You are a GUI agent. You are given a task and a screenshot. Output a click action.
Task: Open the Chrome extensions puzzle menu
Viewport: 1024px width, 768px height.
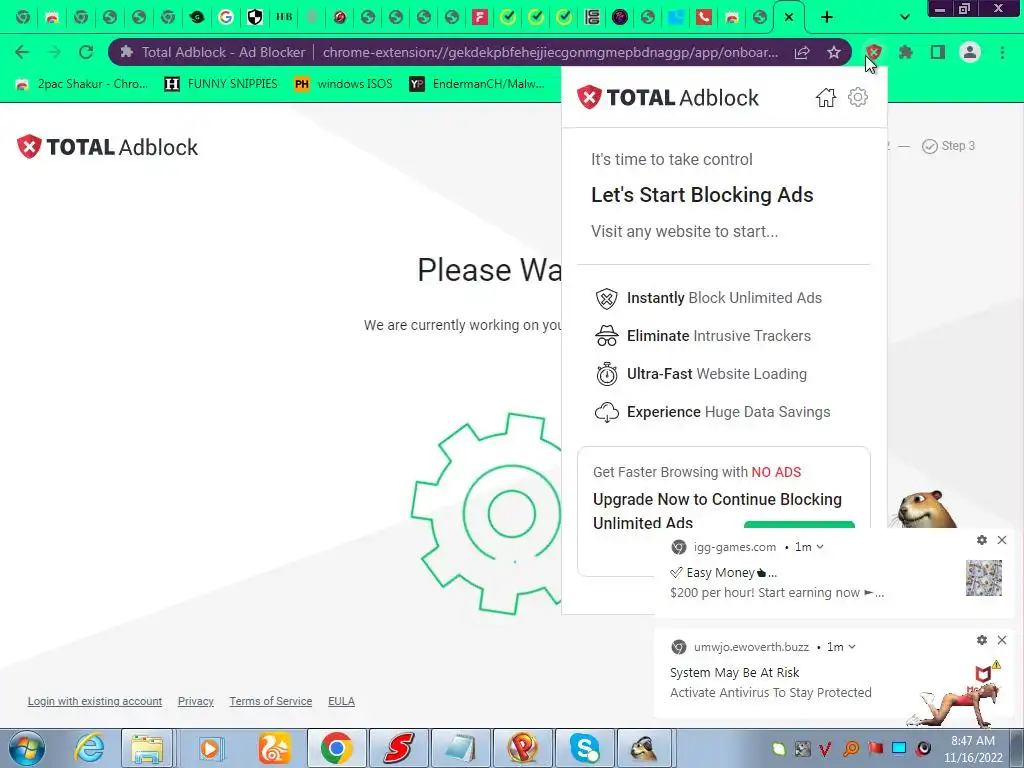pyautogui.click(x=906, y=52)
